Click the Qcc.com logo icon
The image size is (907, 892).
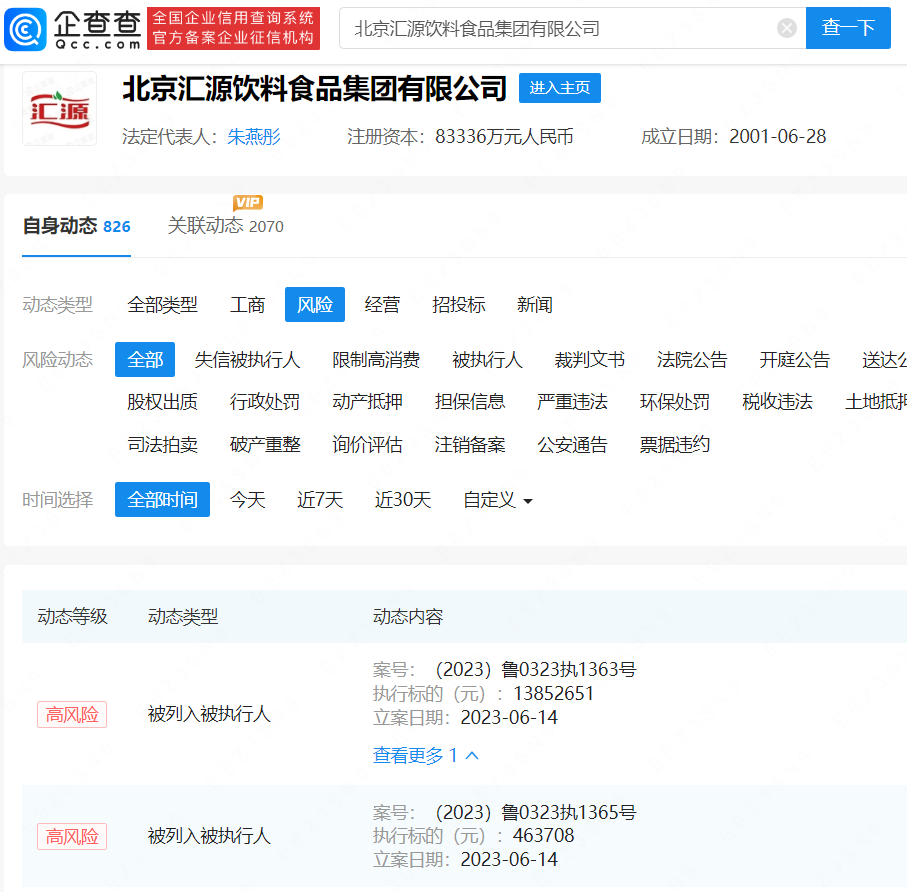tap(25, 29)
